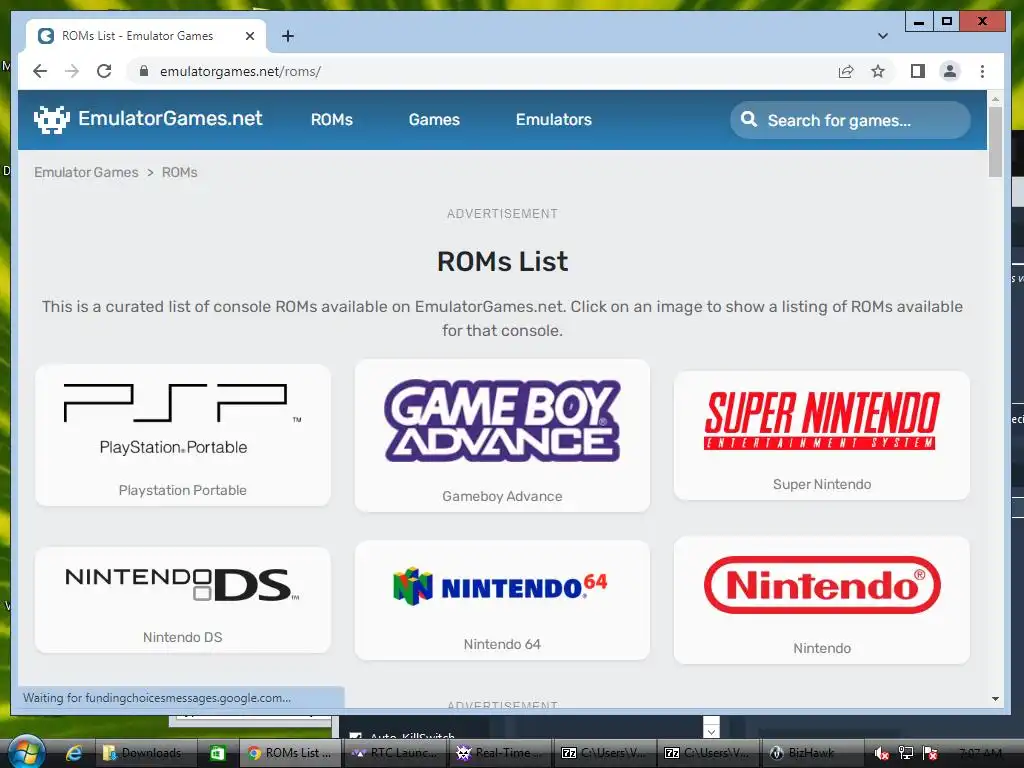Screen dimensions: 1024x768
Task: Open the Nintendo 64 logo image
Action: pyautogui.click(x=501, y=586)
